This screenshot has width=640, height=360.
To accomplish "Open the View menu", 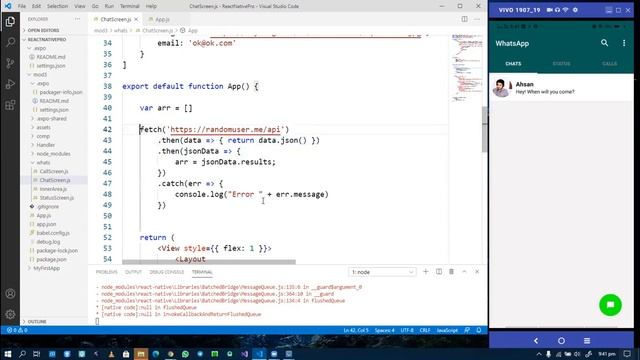I will 80,6.
